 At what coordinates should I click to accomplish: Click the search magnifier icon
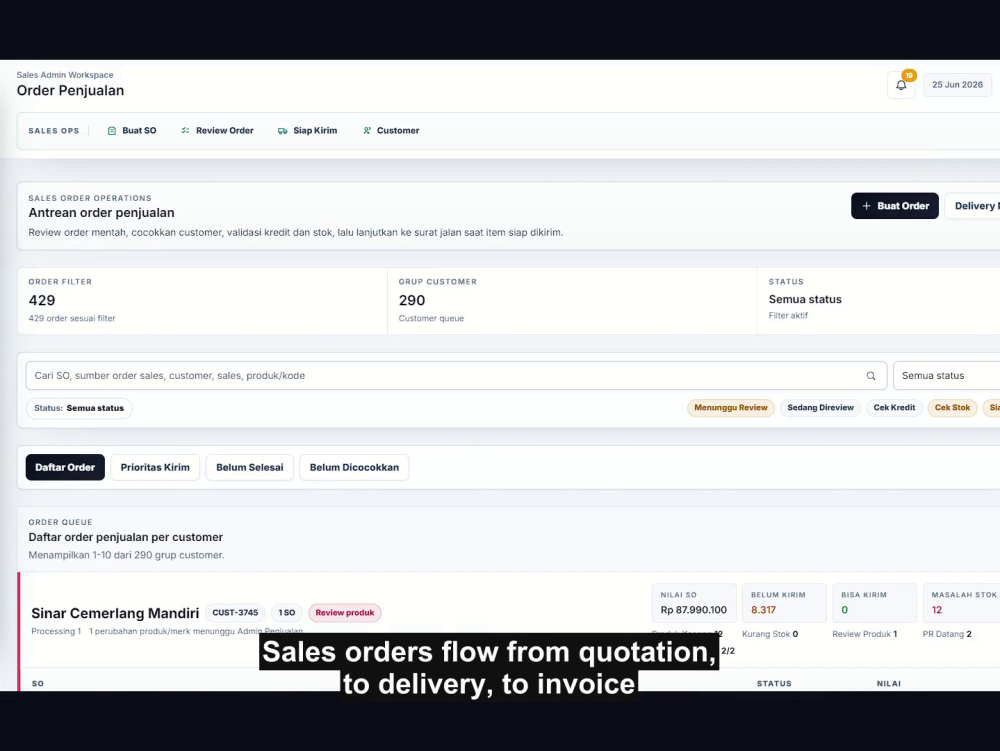tap(871, 376)
